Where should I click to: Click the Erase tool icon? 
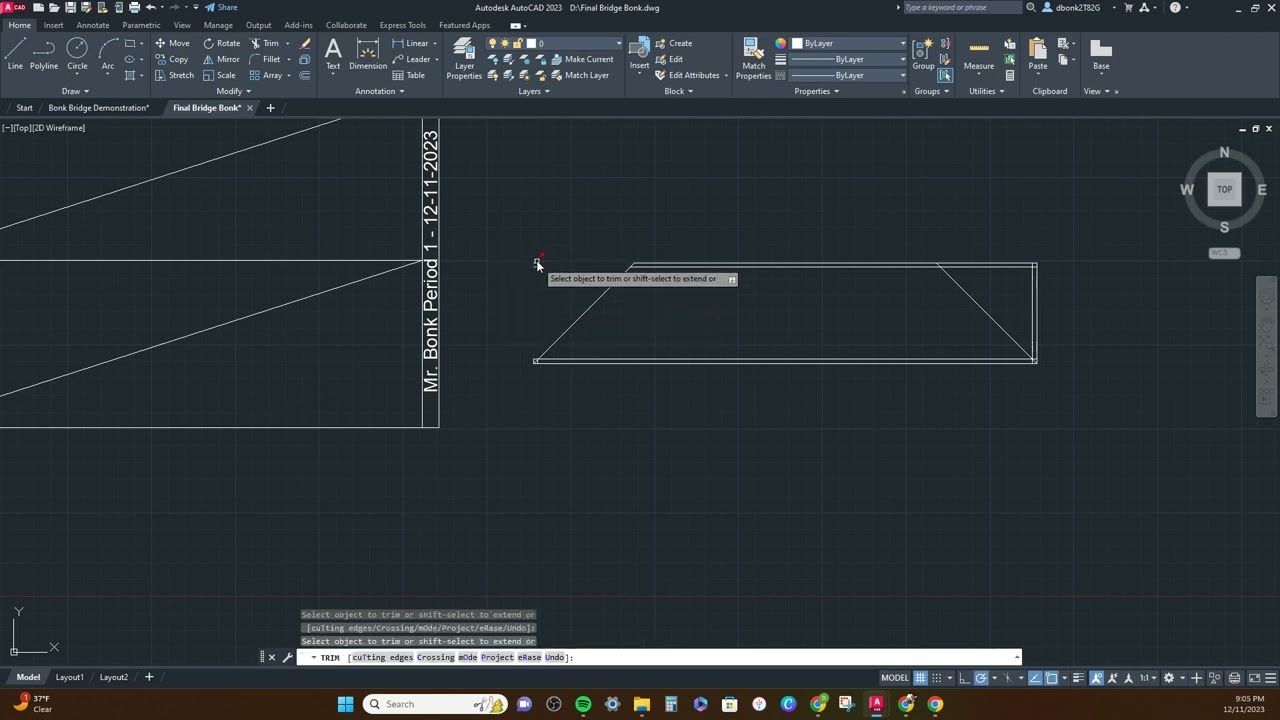305,43
